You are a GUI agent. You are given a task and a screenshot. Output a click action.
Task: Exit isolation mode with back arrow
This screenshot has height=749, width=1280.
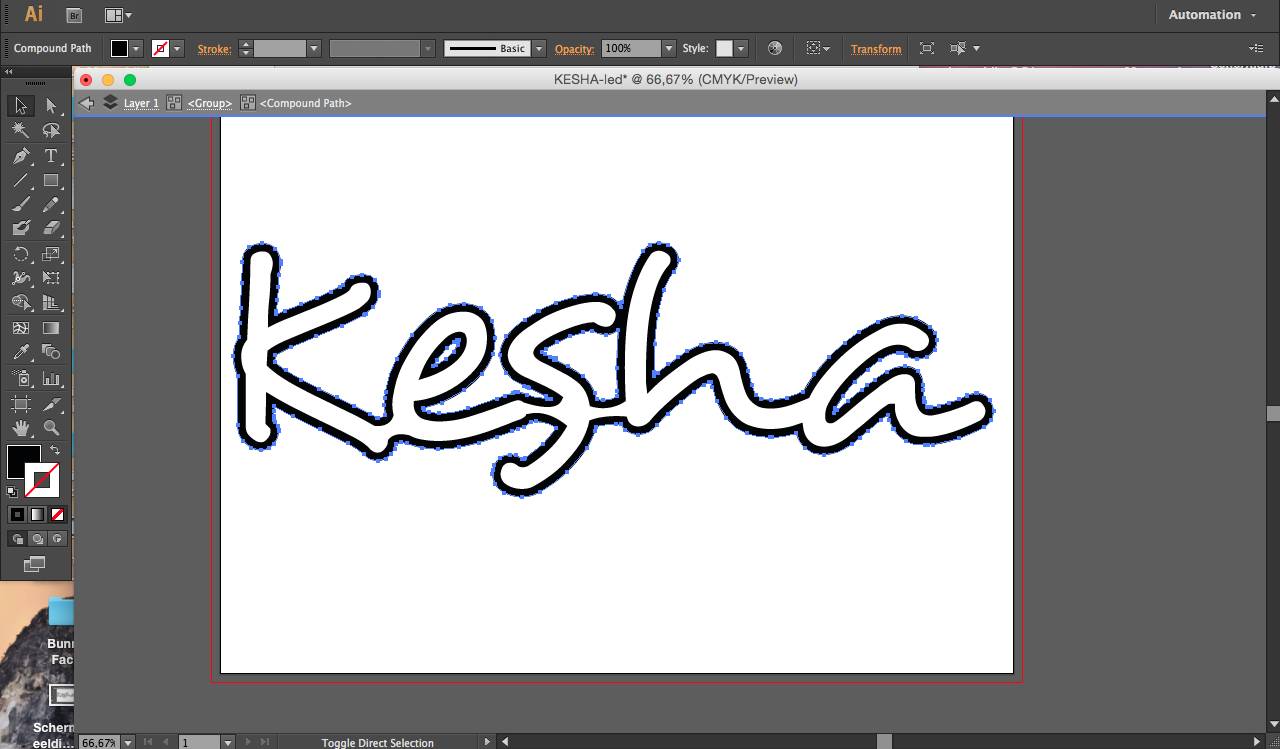pos(86,103)
